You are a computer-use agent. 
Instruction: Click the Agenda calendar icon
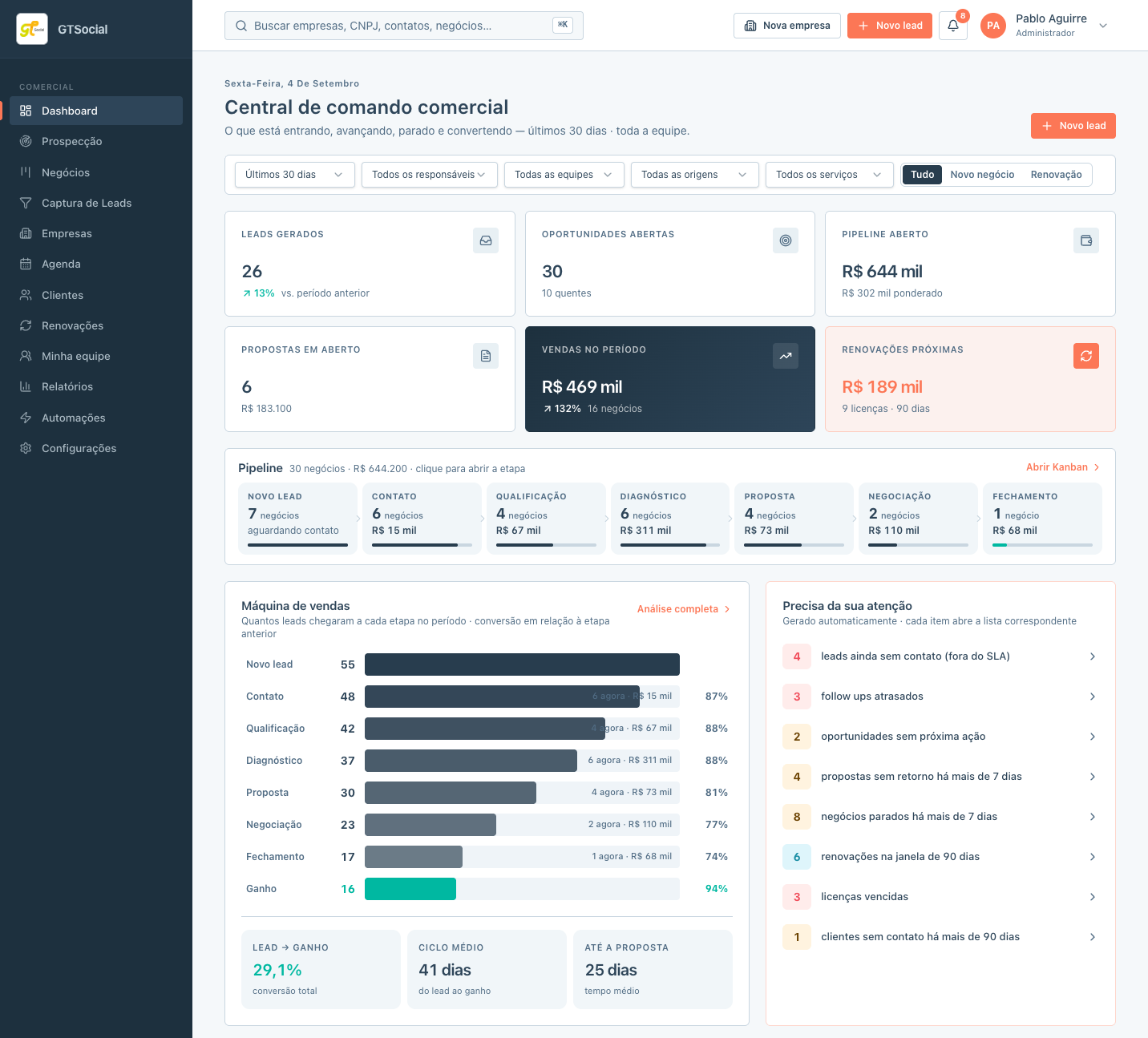(26, 264)
